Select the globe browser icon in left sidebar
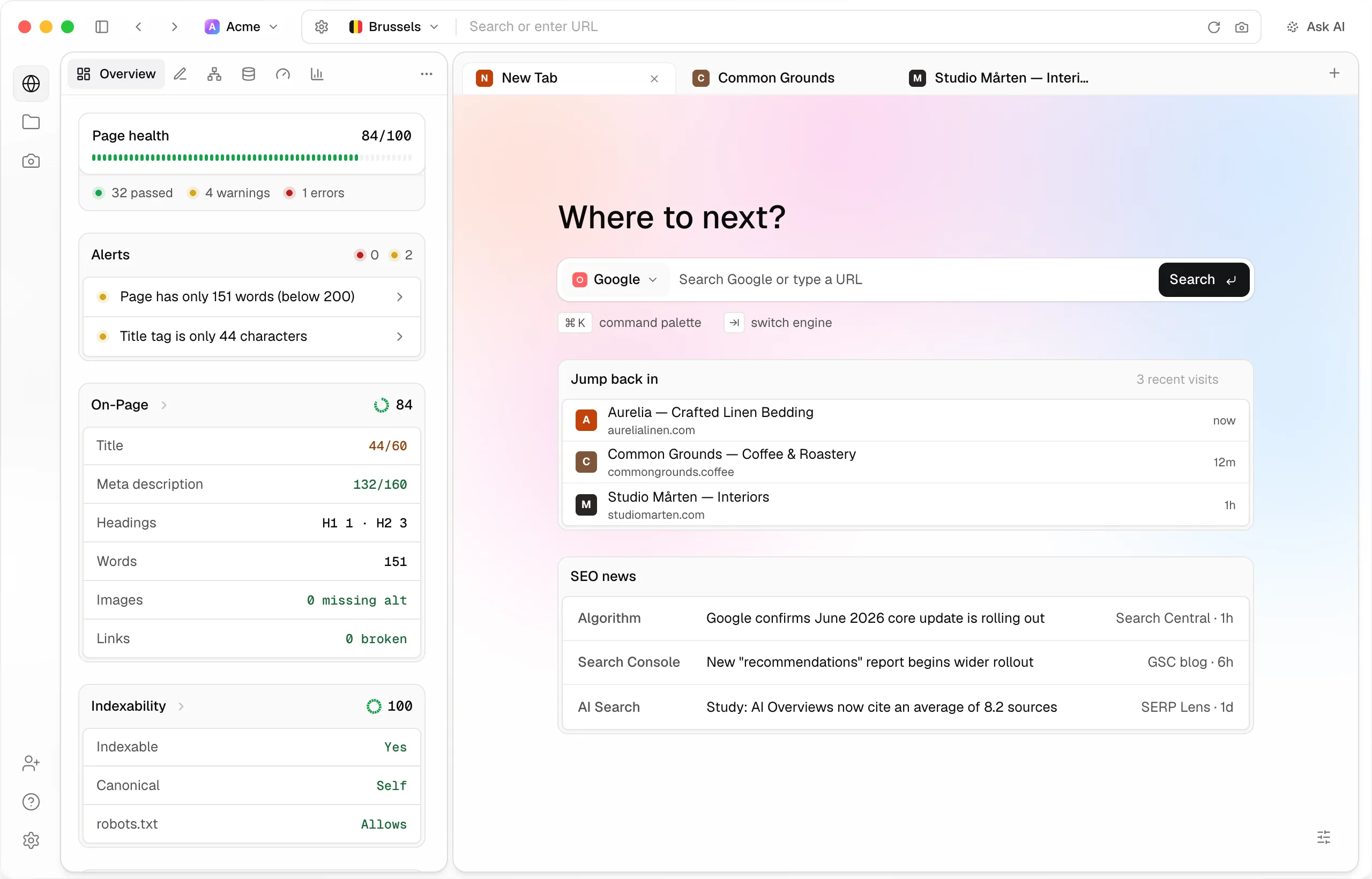The image size is (1372, 879). (x=31, y=84)
